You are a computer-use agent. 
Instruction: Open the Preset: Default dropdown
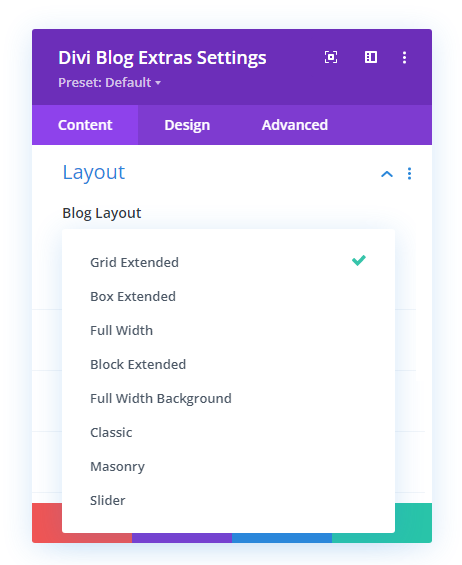110,83
